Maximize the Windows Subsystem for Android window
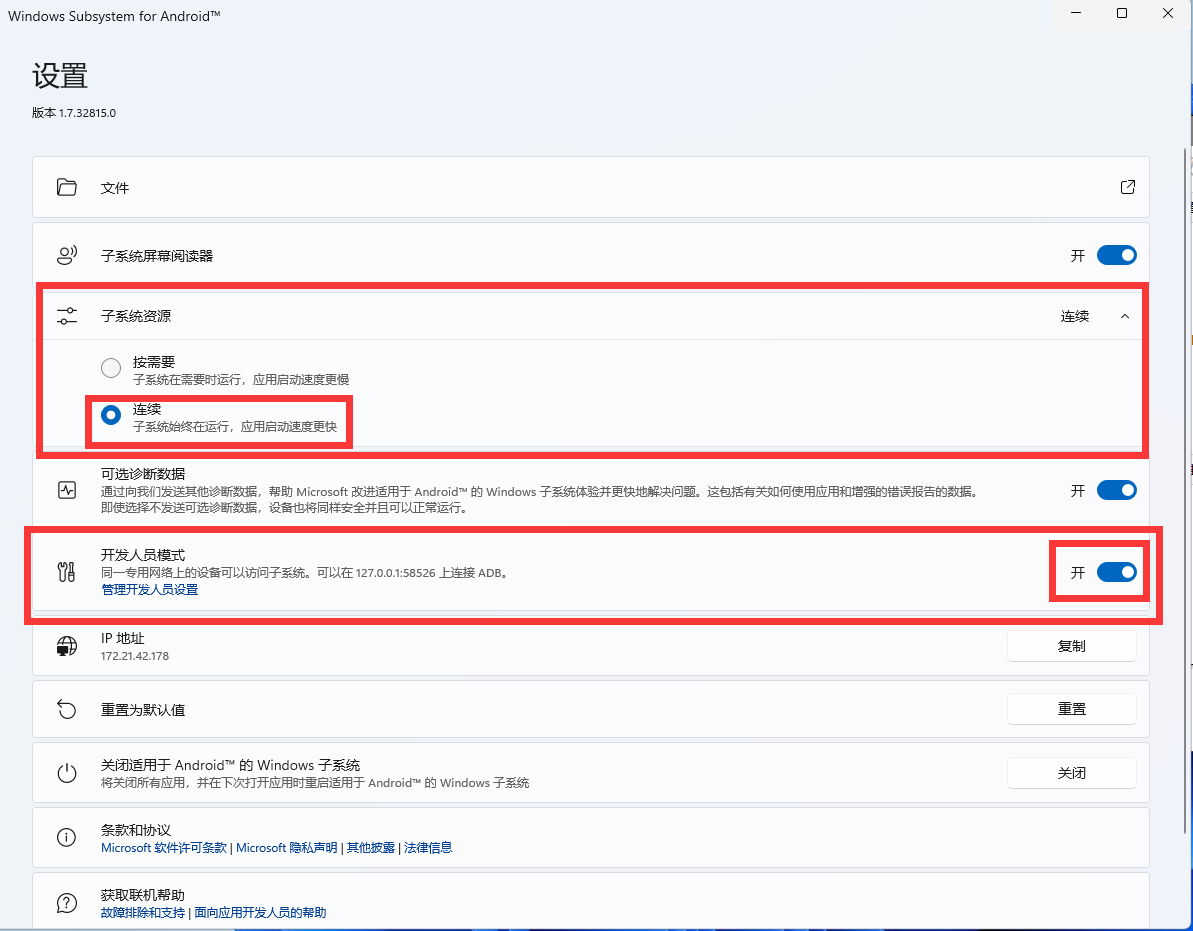 pos(1121,13)
